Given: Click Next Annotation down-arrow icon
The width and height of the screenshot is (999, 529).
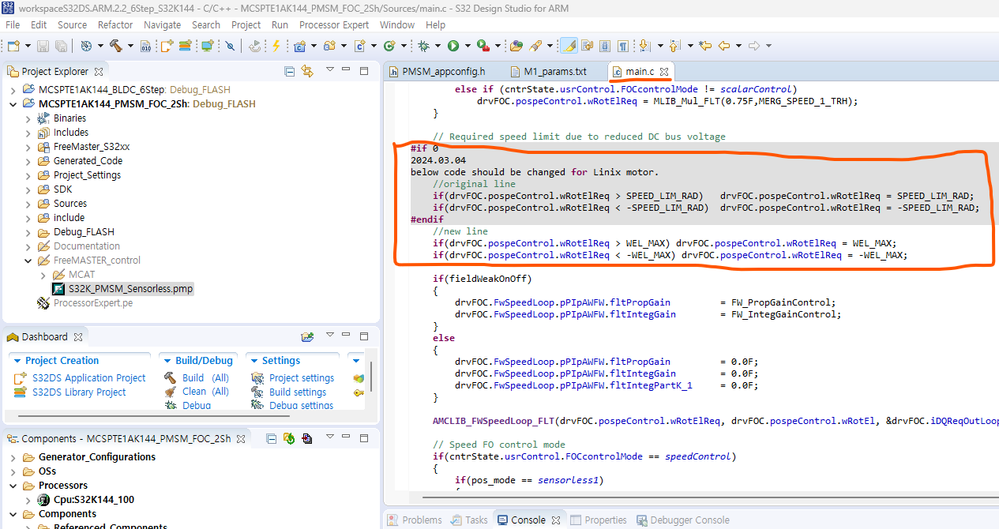Looking at the screenshot, I should point(644,46).
